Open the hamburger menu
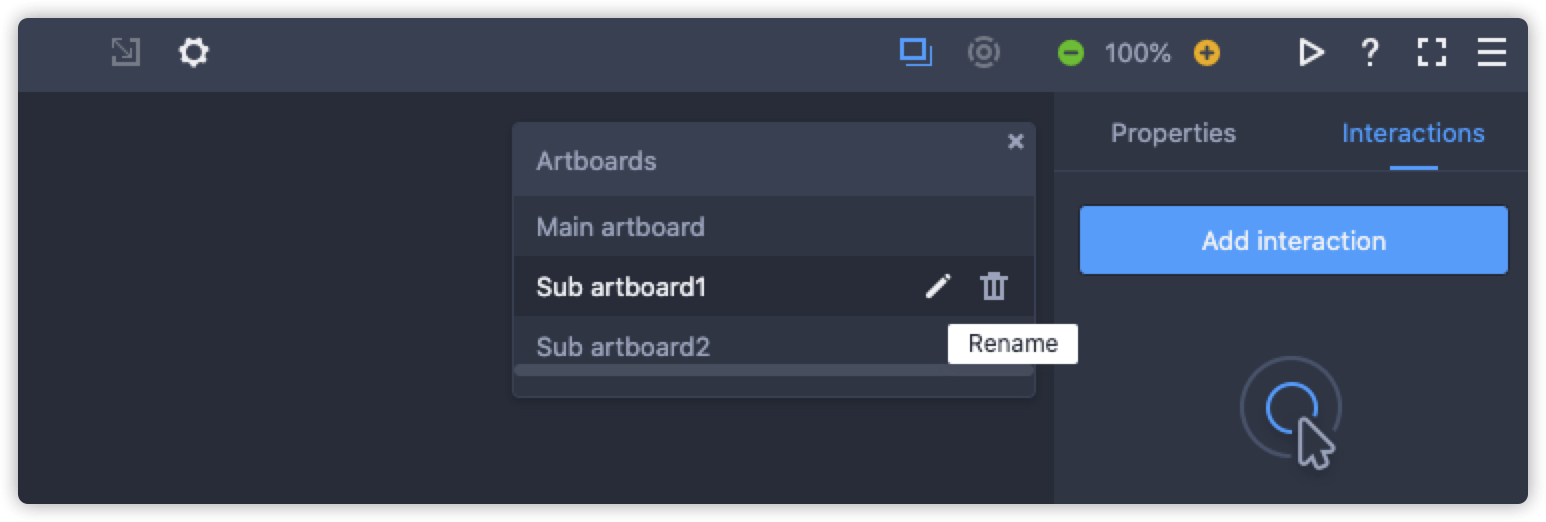Viewport: 1546px width, 522px height. [1492, 52]
